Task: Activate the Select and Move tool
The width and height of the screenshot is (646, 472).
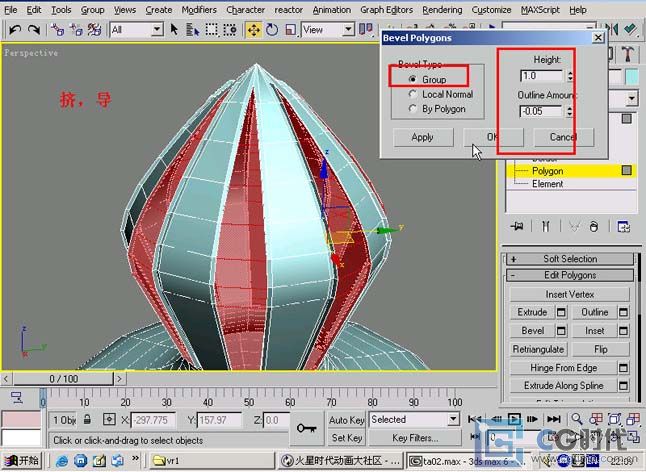Action: [x=254, y=30]
